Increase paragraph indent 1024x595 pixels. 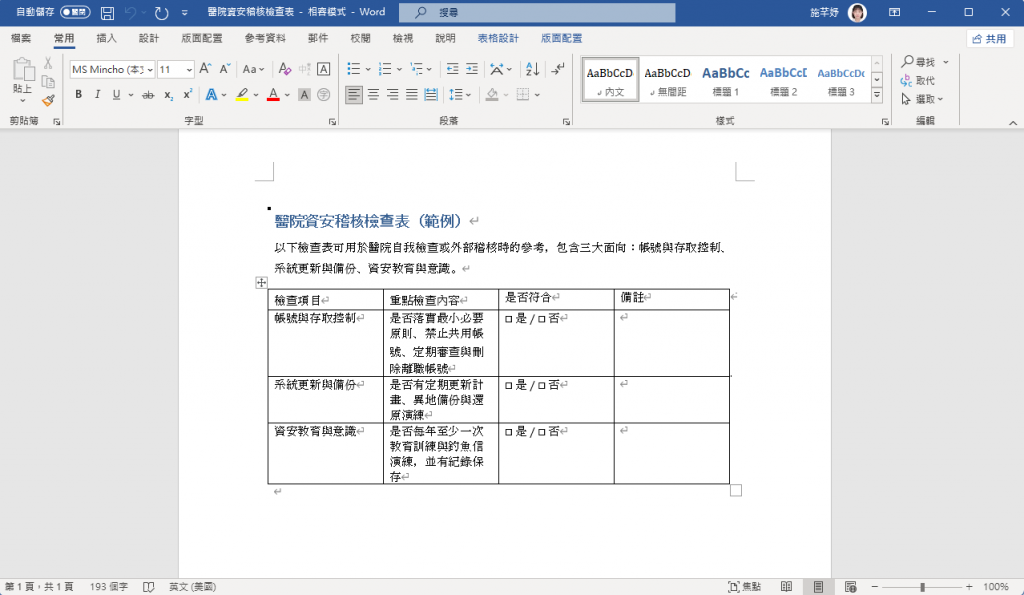click(472, 69)
